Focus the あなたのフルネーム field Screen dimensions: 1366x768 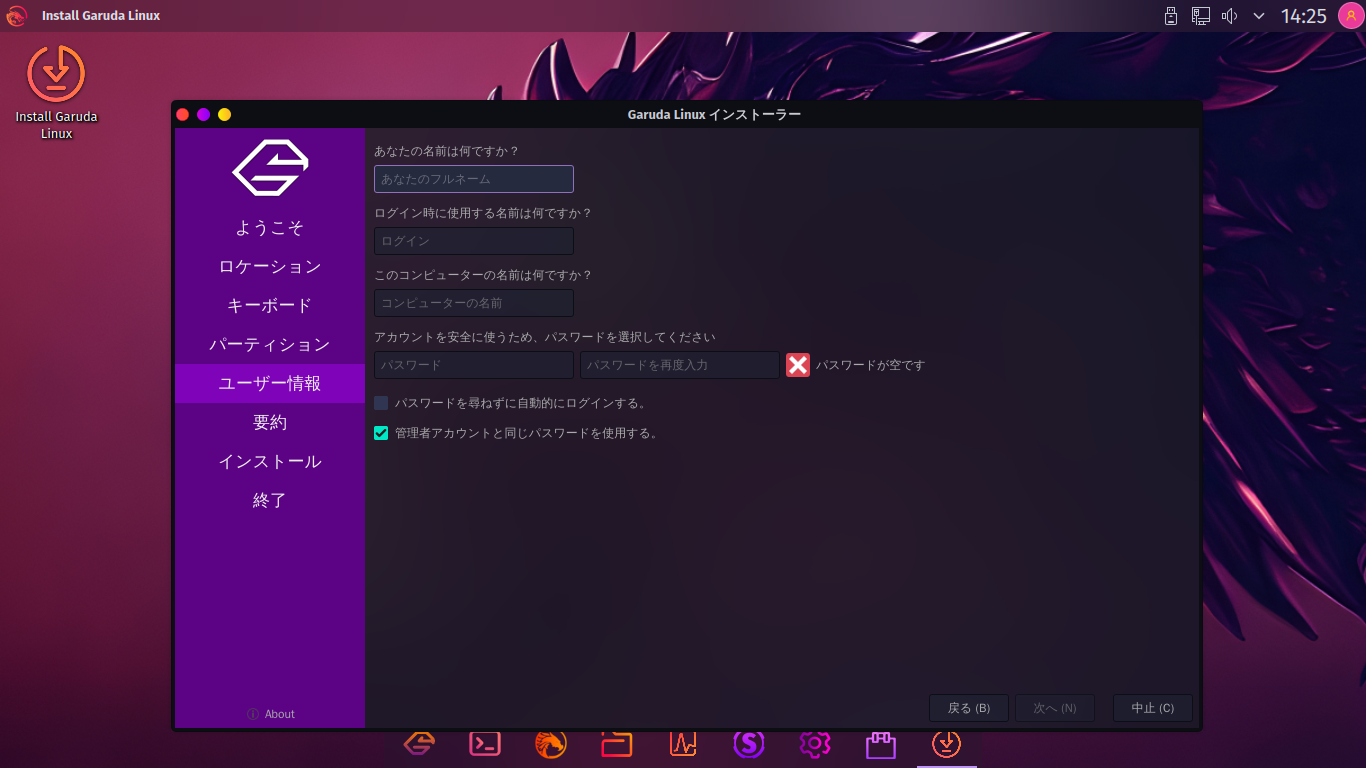[x=474, y=179]
